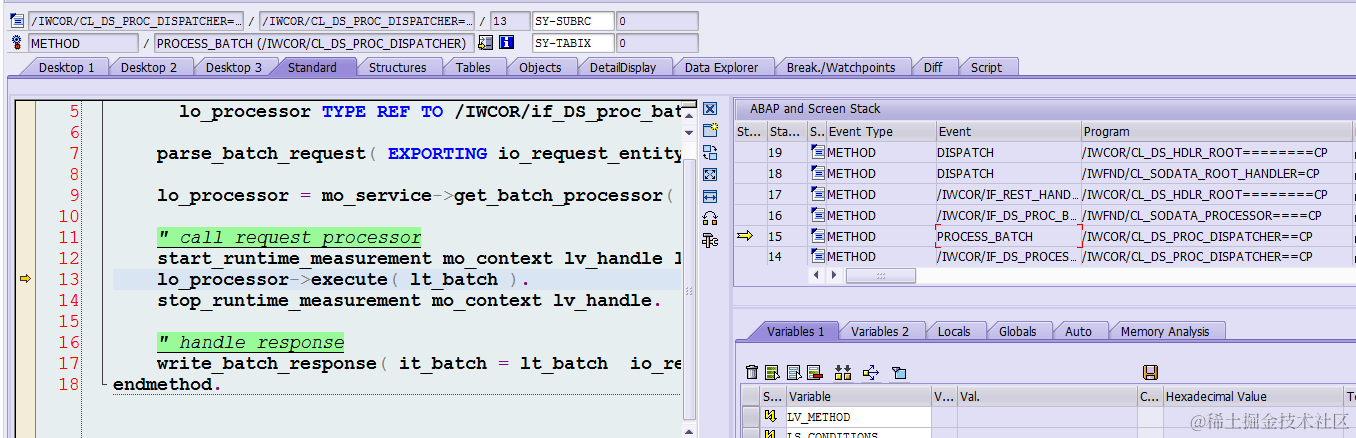Open the Tables tab

coord(473,67)
